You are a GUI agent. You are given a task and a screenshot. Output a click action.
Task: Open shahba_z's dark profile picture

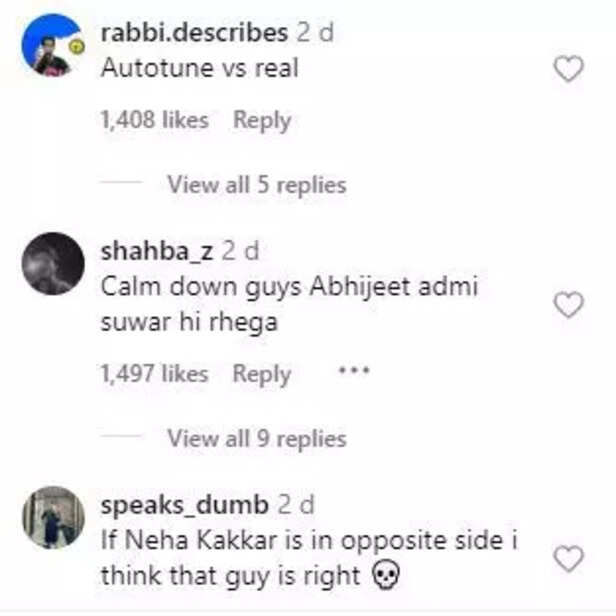point(53,264)
